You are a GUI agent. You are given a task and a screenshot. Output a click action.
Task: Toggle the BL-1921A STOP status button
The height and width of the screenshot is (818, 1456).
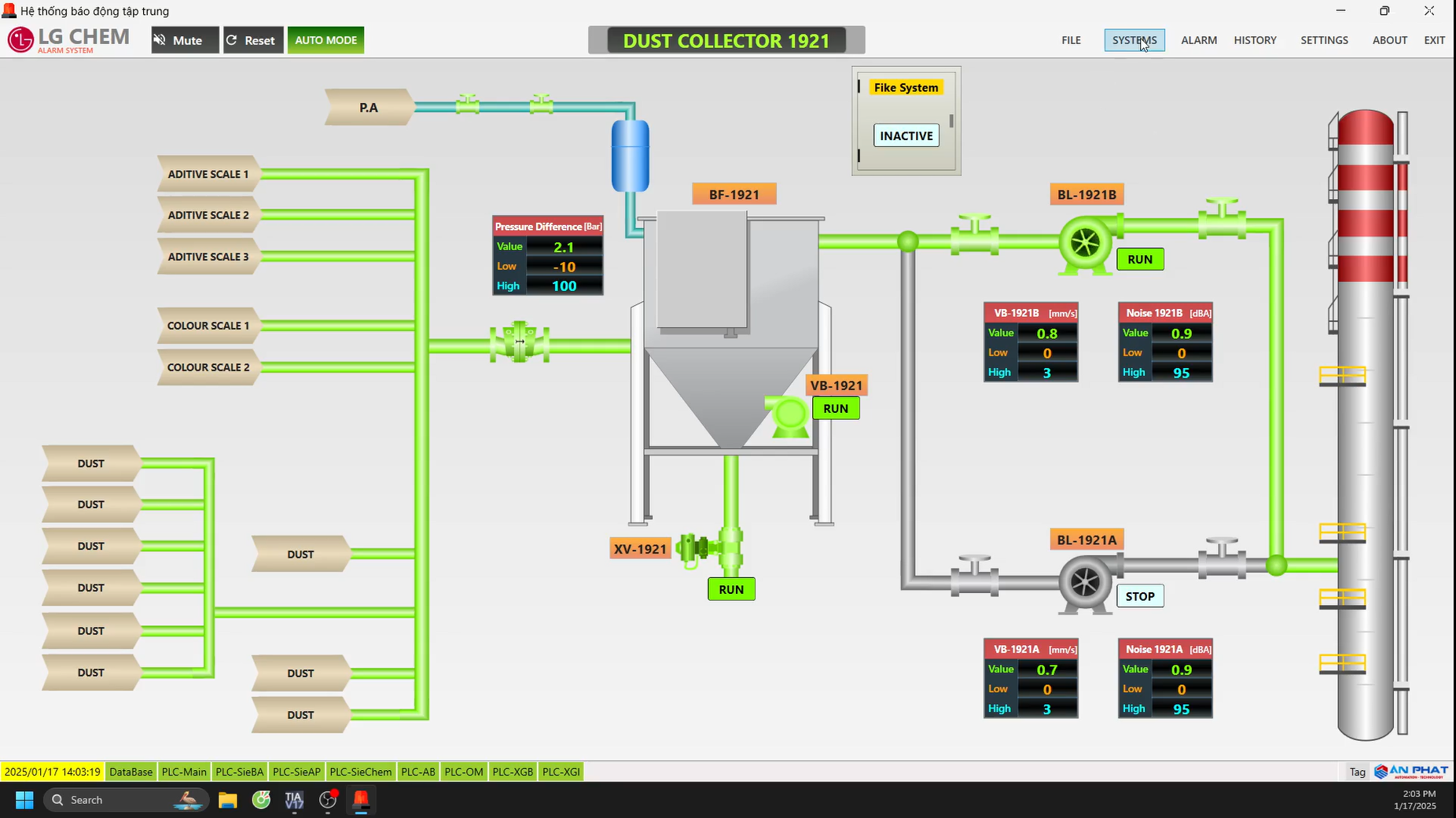pos(1140,596)
